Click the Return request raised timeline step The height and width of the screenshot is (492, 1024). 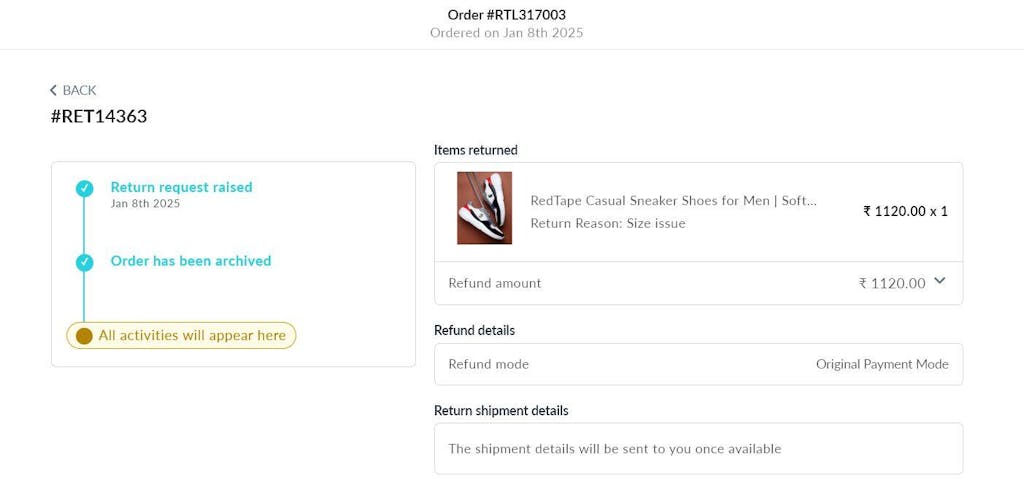coord(181,187)
